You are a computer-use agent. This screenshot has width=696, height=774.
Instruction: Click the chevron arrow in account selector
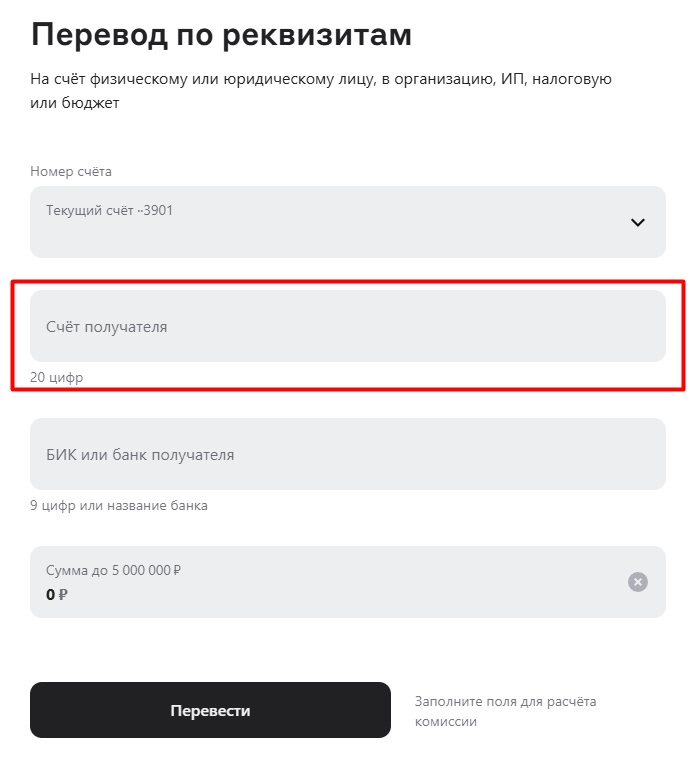(x=638, y=223)
